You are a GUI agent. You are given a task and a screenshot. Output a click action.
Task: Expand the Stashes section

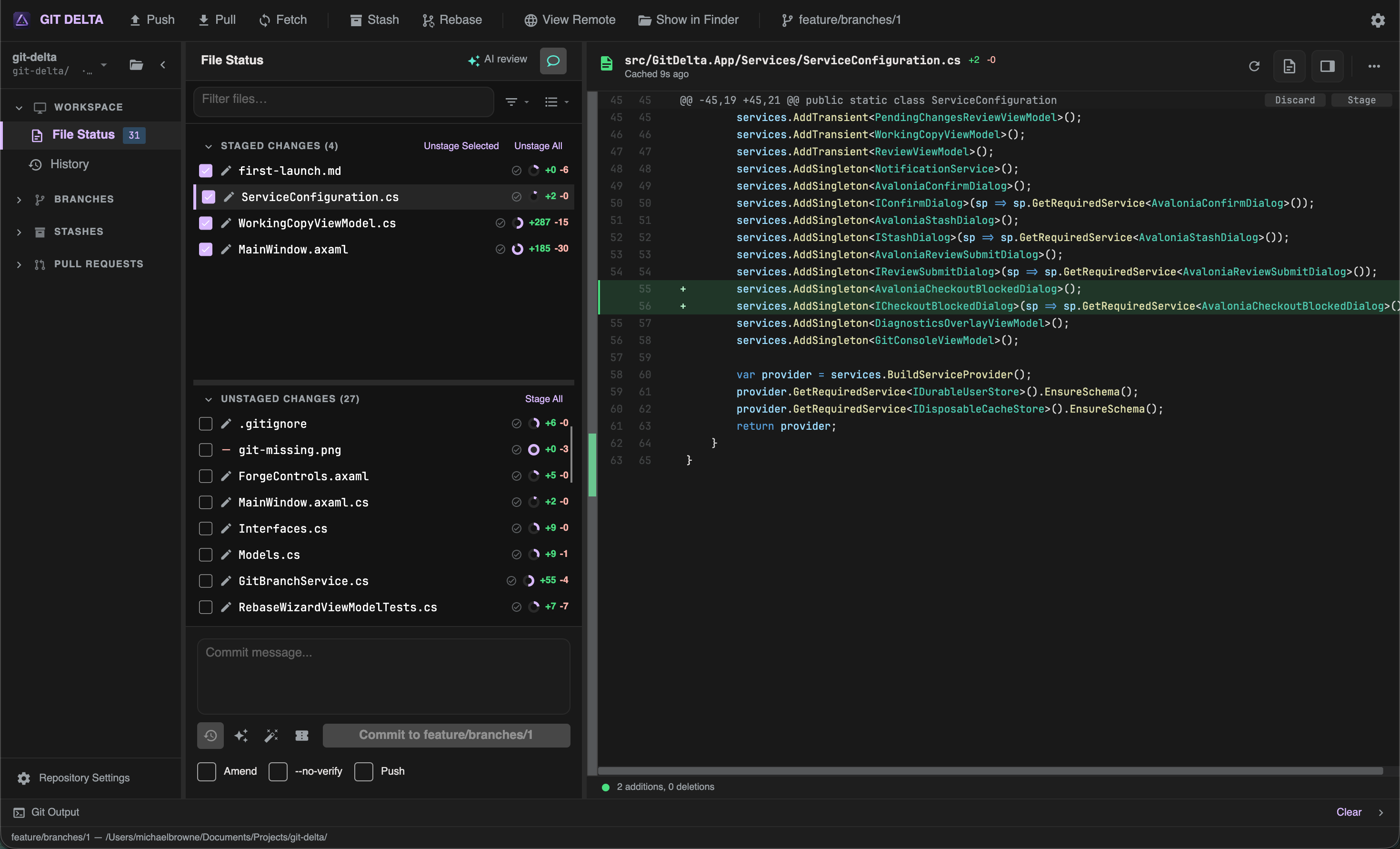point(19,232)
